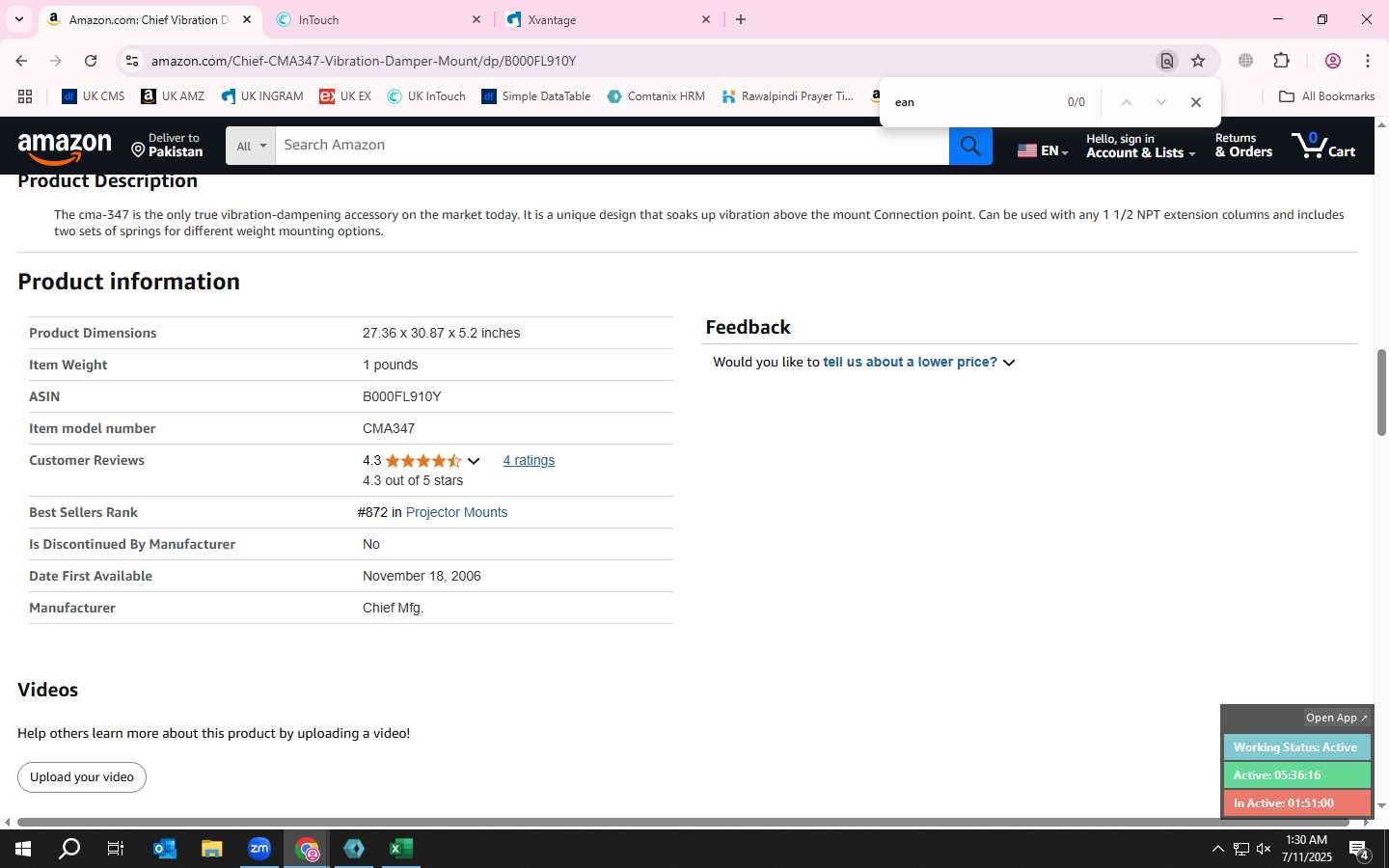Open Excel from the taskbar
This screenshot has height=868, width=1389.
401,849
